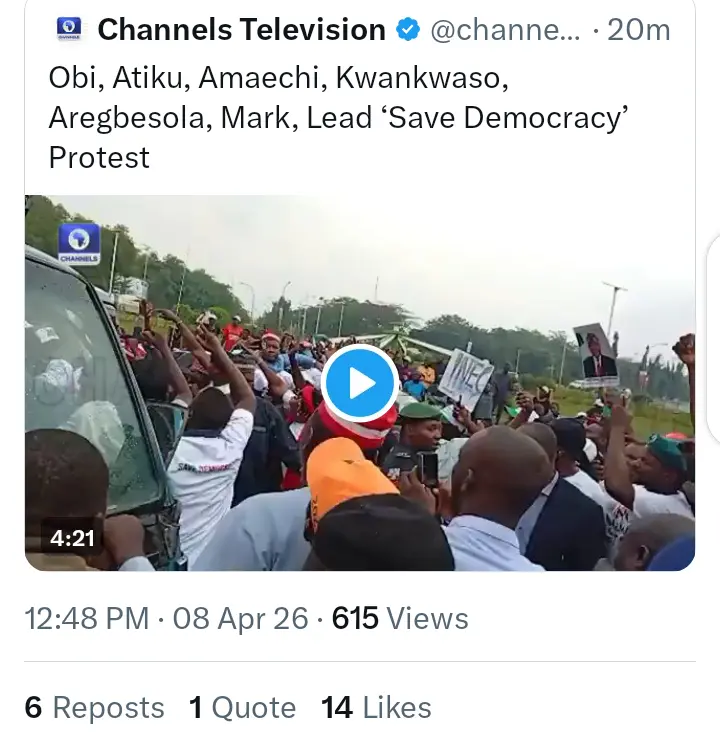Tap the blue verified badge

pos(408,30)
